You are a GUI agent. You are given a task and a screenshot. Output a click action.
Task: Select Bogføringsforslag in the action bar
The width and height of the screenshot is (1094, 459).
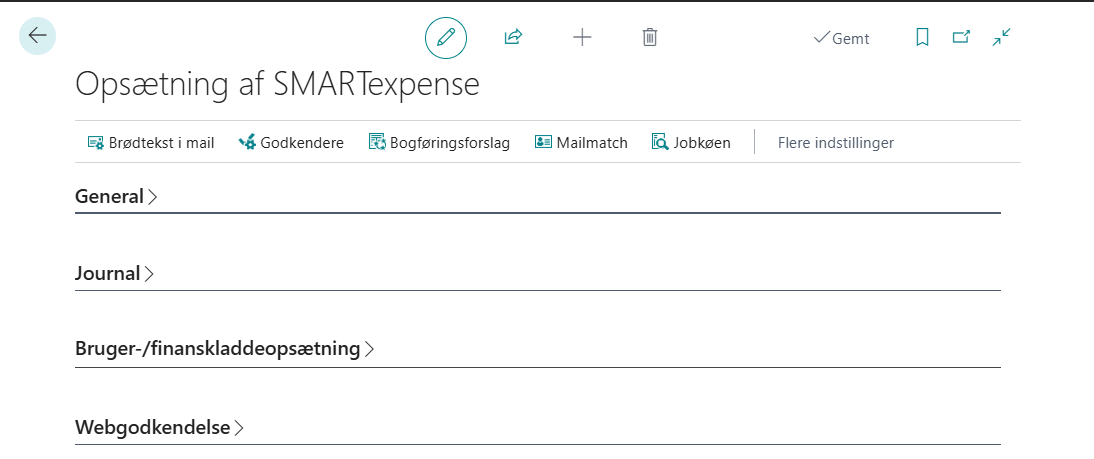point(439,142)
